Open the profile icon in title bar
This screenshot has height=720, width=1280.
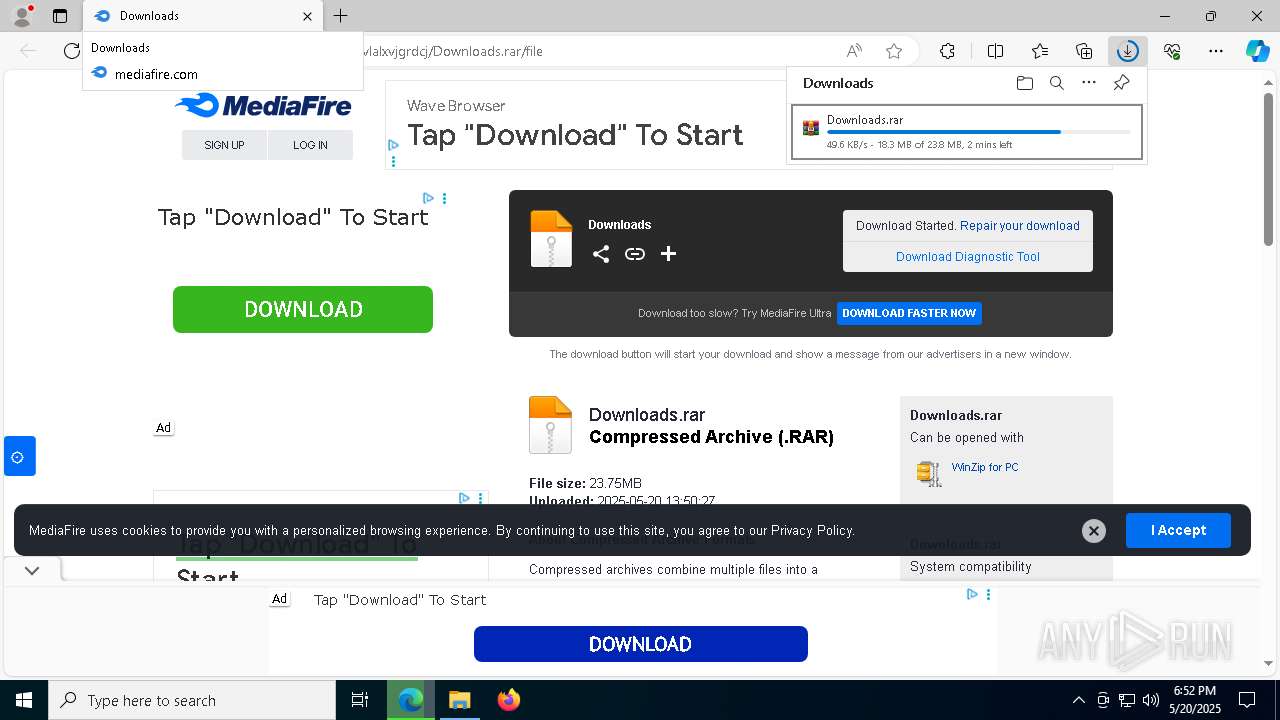coord(21,15)
